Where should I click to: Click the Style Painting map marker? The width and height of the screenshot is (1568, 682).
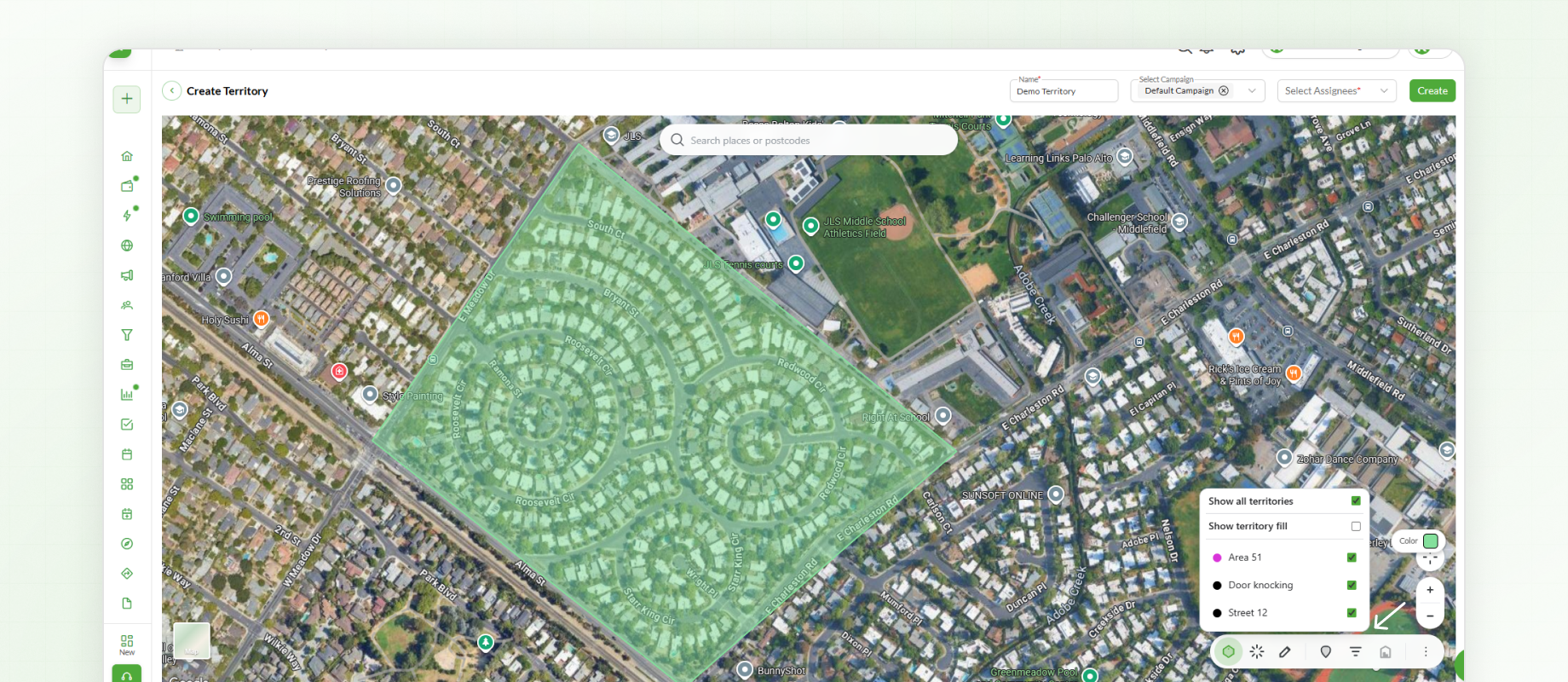coord(370,394)
